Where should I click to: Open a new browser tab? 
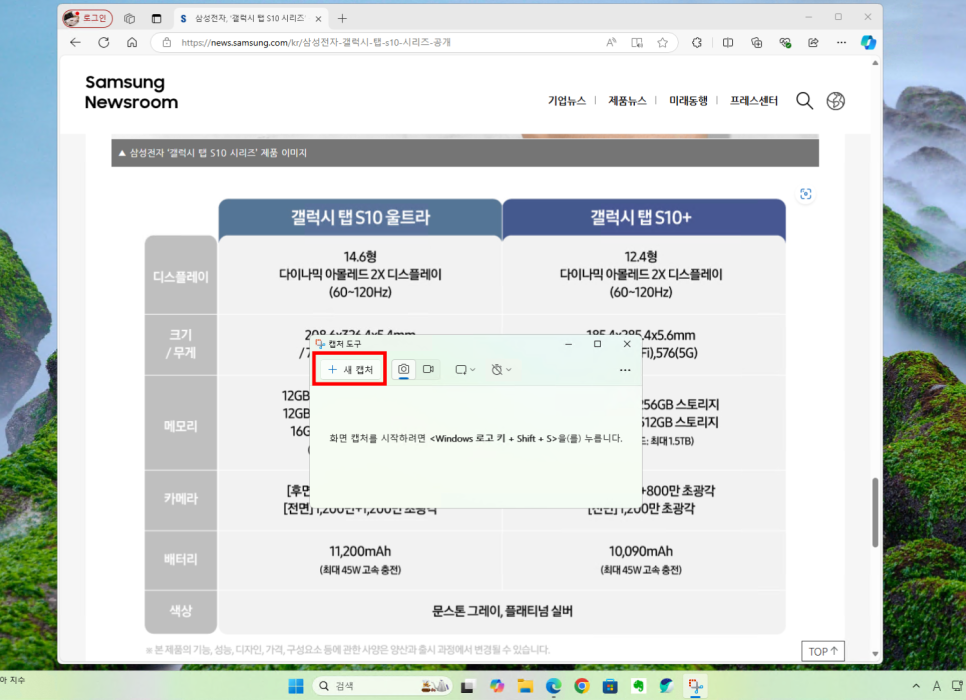click(343, 18)
